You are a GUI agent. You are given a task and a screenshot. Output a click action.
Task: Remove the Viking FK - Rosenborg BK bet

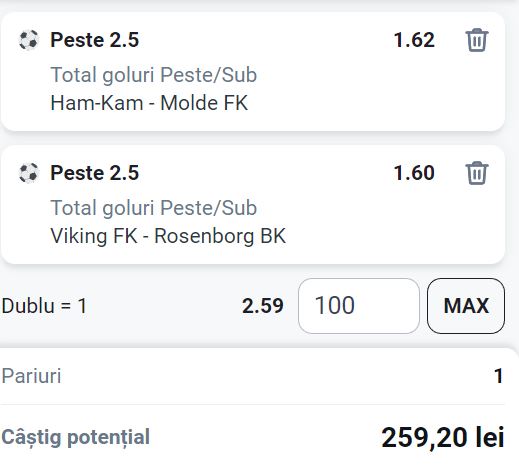[x=477, y=173]
